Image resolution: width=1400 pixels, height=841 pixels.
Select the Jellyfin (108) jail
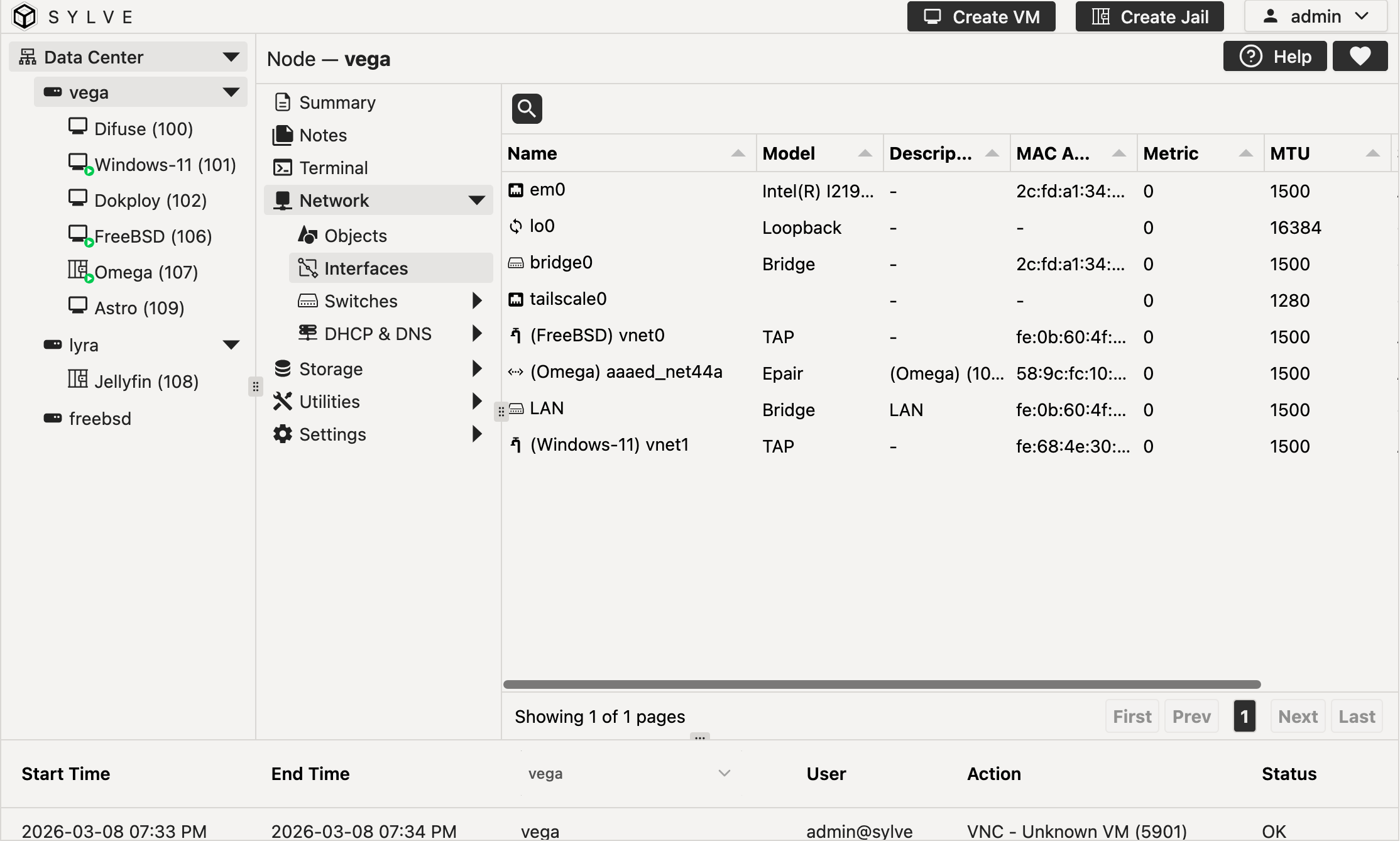[146, 382]
